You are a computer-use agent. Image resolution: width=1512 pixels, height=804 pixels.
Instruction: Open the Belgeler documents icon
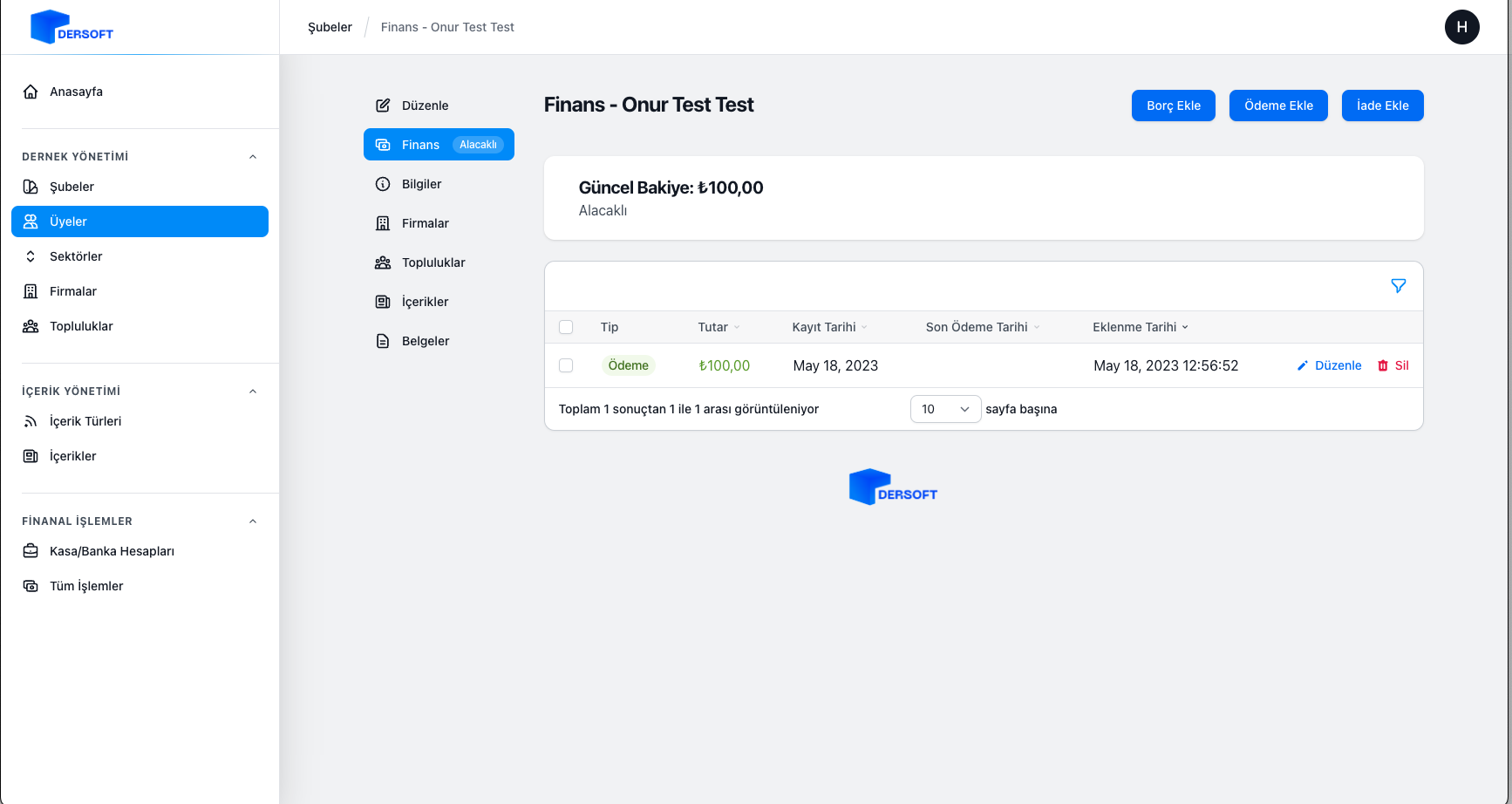tap(383, 340)
